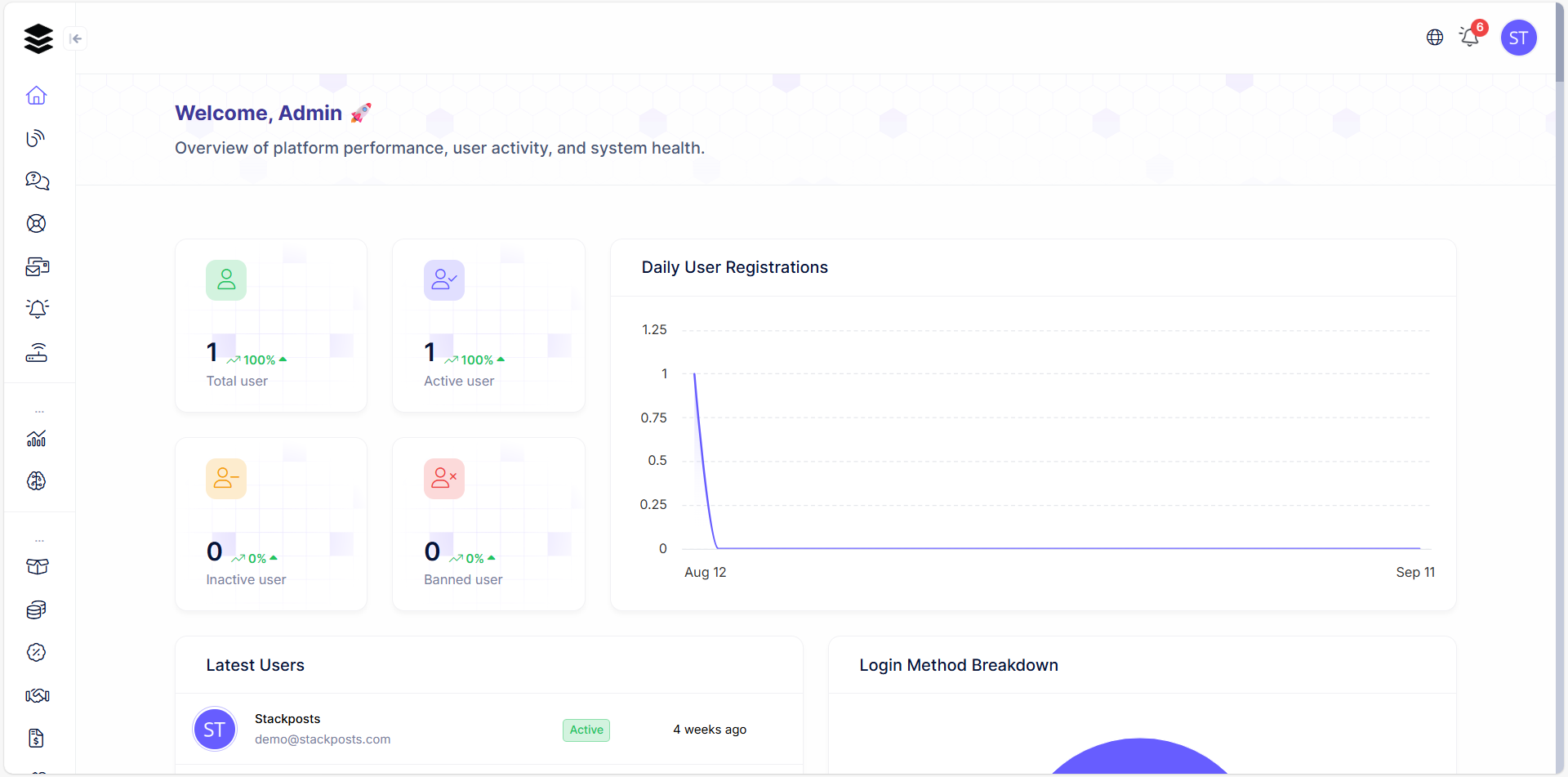Click the coins stack sidebar icon

tap(36, 610)
